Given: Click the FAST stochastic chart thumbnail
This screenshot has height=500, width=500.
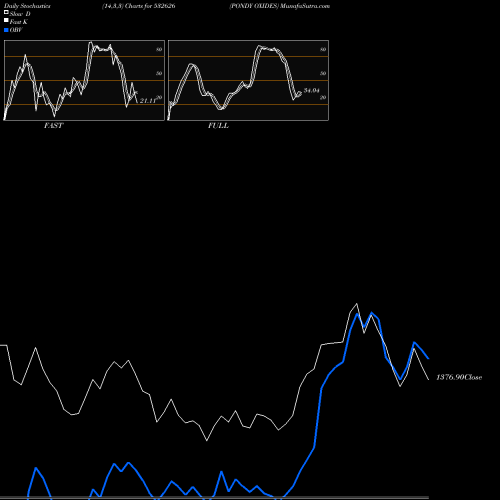Looking at the screenshot, I should click(x=84, y=80).
